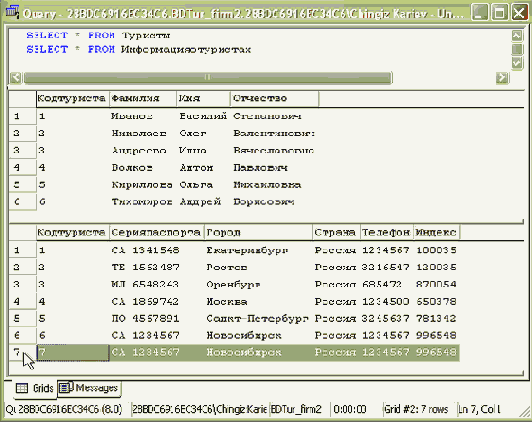Click the editor's horizontal scroll right arrow
Screen dimensions: 532x422
(x=502, y=78)
